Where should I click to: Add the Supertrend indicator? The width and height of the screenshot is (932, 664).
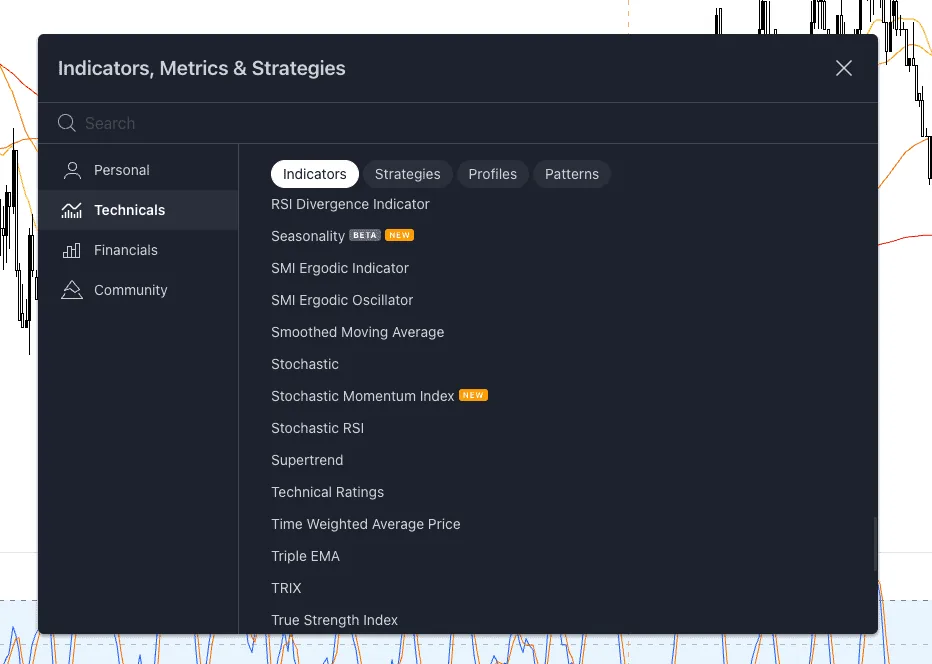click(307, 461)
